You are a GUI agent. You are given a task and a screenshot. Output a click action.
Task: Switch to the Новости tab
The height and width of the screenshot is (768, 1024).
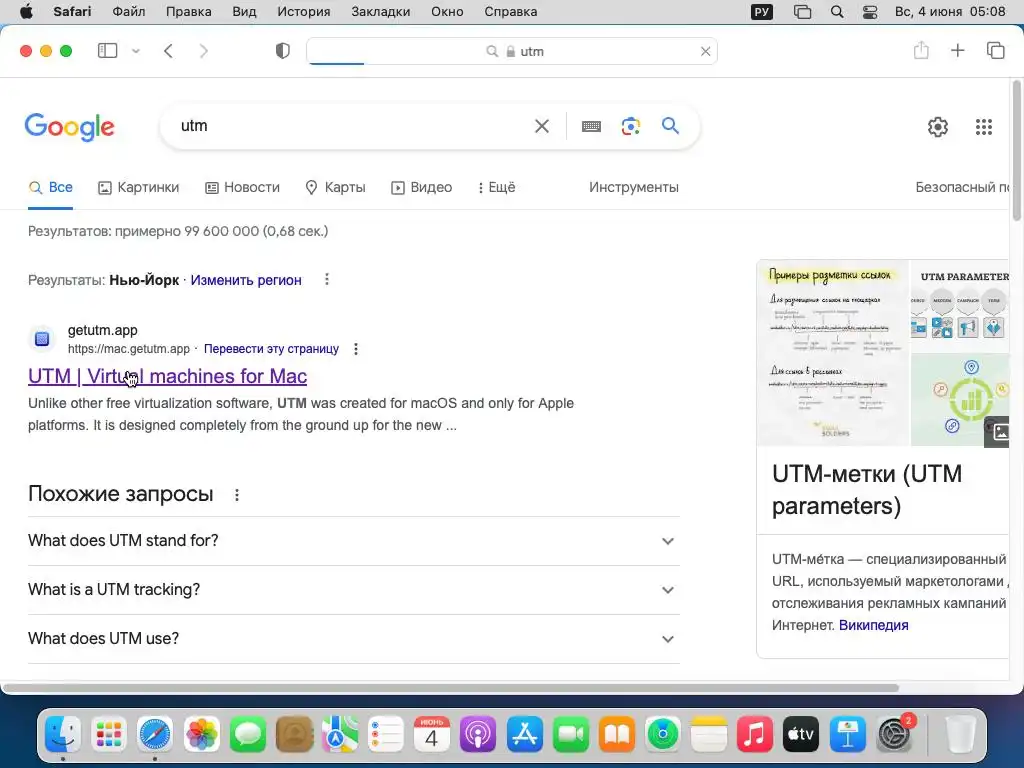click(x=242, y=187)
